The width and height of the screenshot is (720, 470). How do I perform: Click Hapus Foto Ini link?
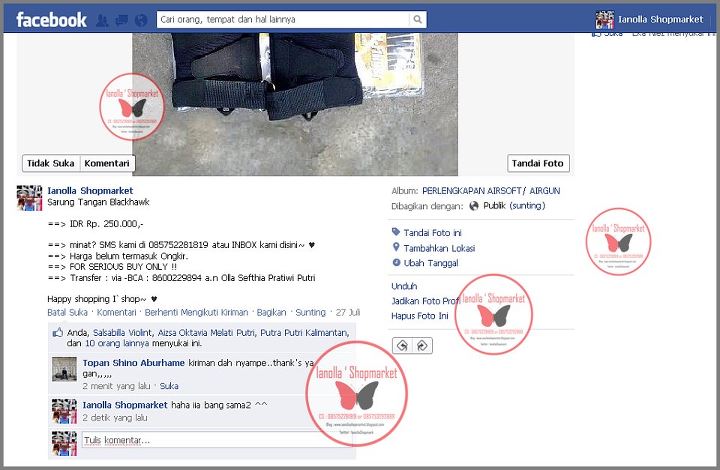click(x=420, y=316)
